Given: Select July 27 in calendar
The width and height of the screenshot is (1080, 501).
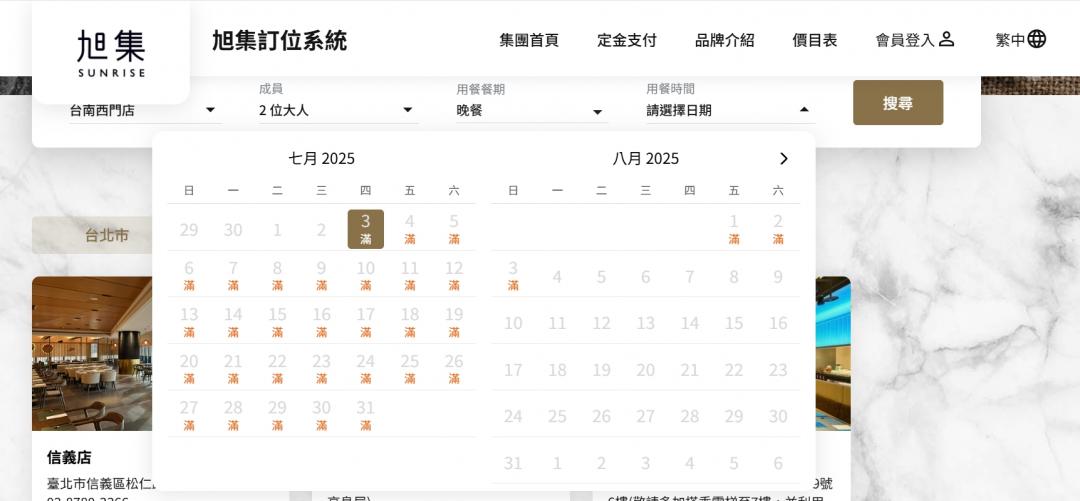Looking at the screenshot, I should click(189, 415).
